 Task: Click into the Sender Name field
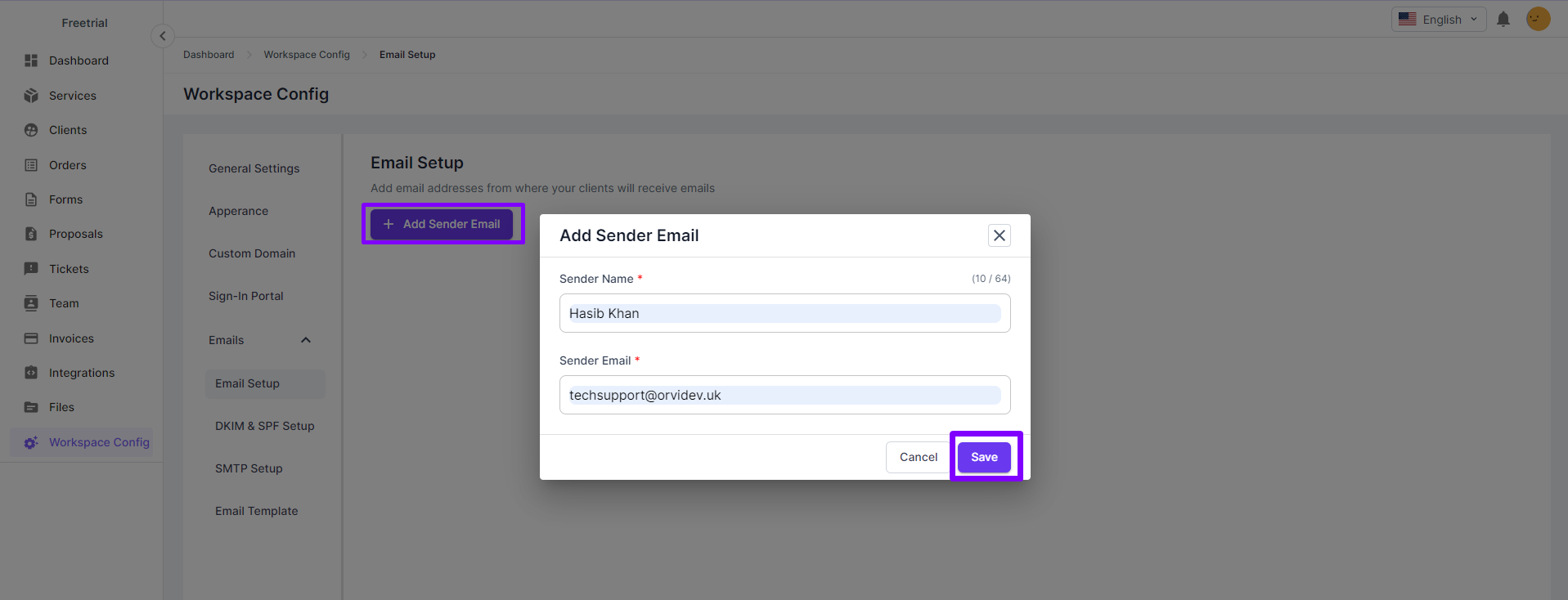point(784,313)
